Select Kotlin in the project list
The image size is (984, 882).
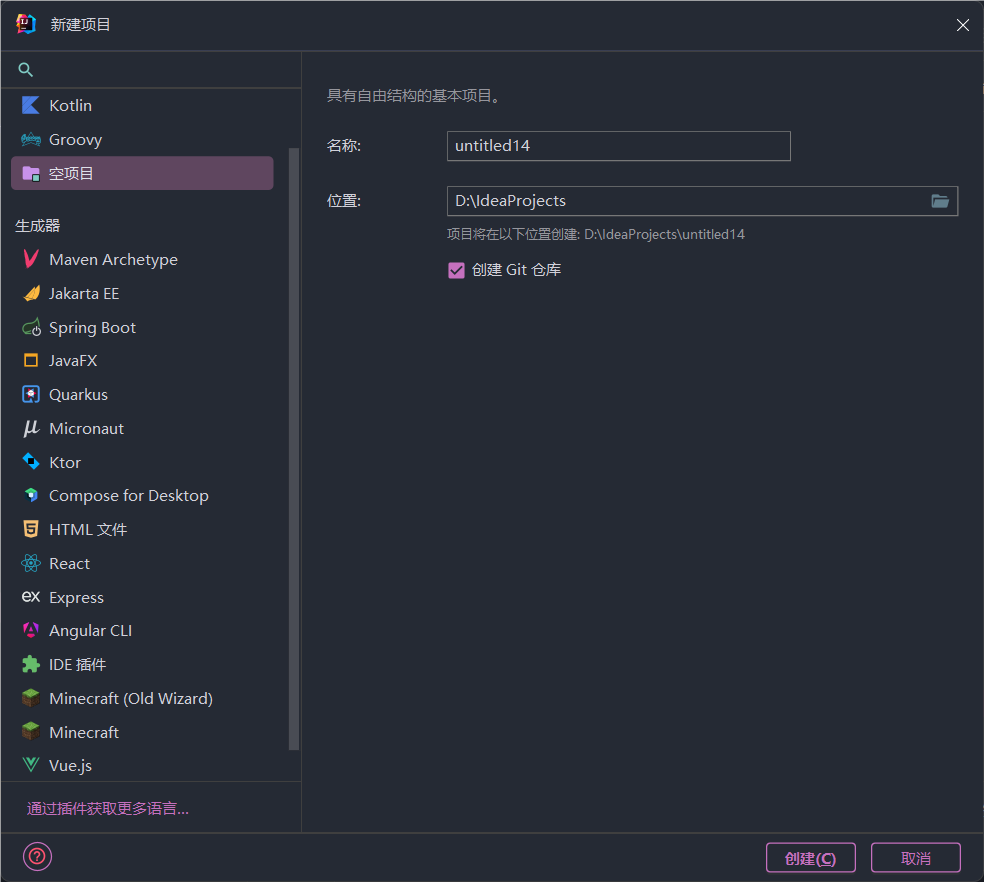tap(70, 105)
